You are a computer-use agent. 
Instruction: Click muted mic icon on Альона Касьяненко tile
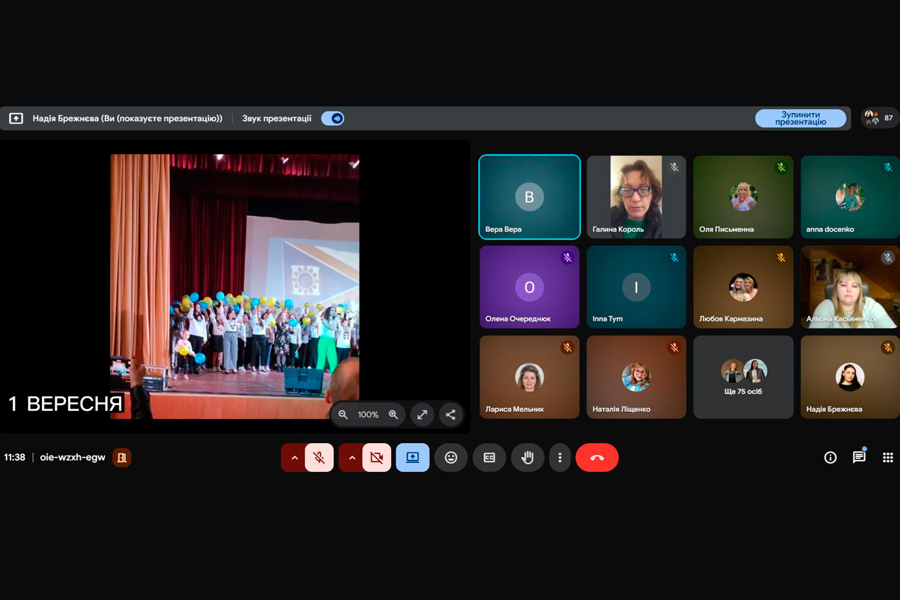coord(888,258)
